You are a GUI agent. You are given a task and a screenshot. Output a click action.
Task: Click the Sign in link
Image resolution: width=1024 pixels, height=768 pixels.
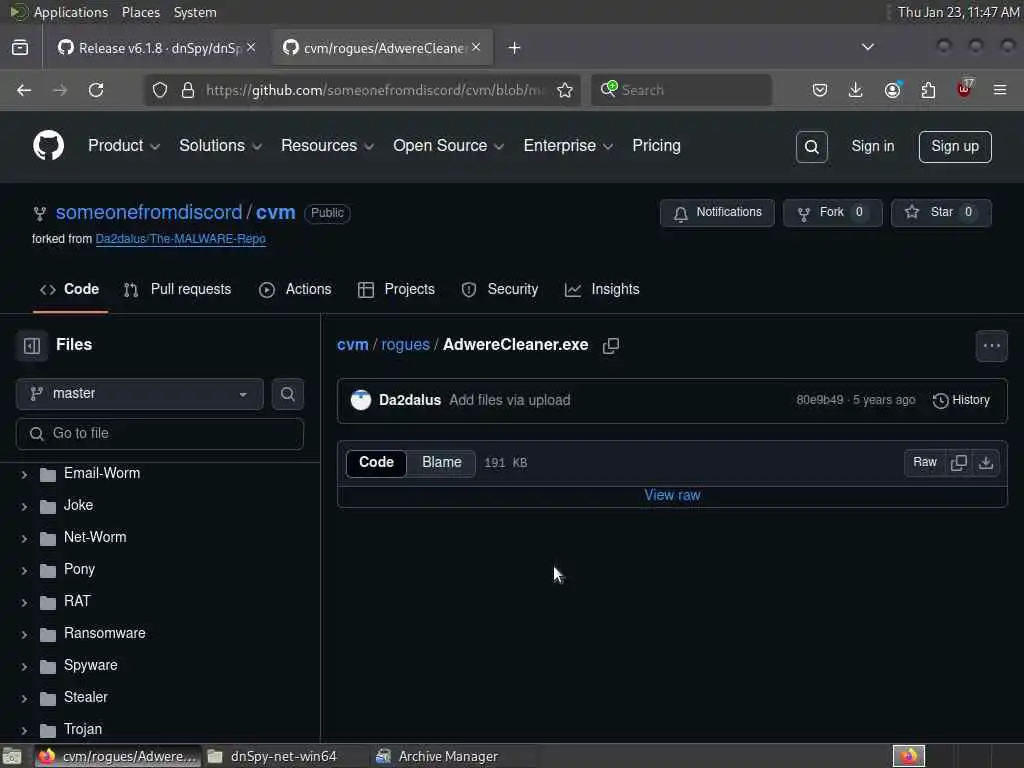pos(872,146)
